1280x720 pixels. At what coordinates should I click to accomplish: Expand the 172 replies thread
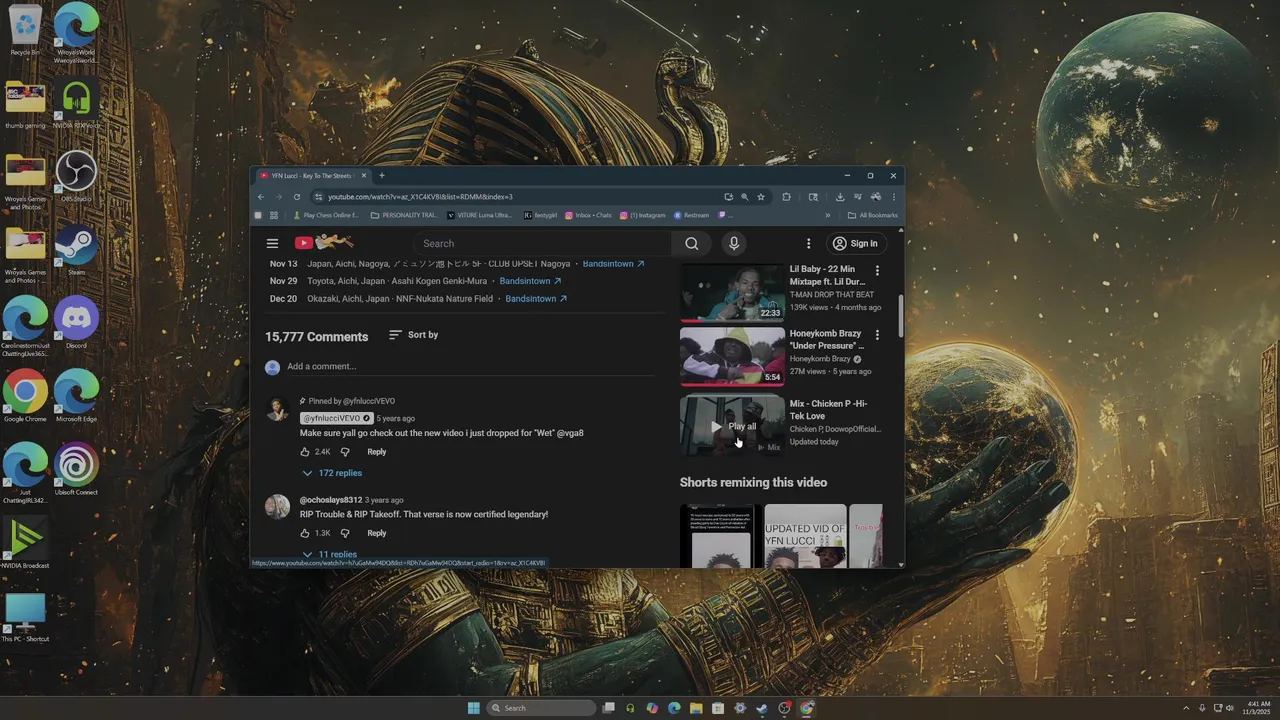(332, 473)
